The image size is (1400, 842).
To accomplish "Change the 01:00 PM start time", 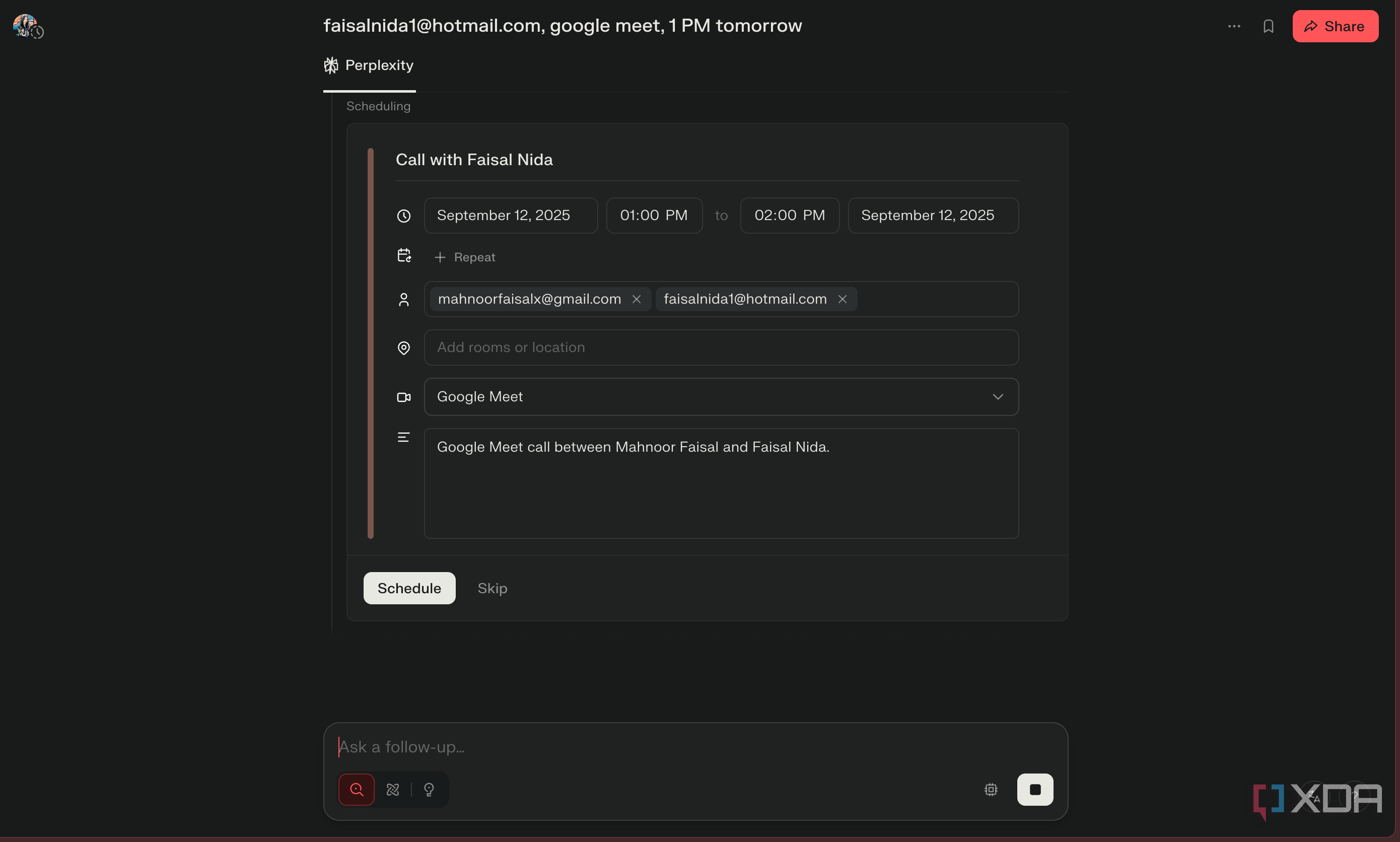I will pyautogui.click(x=654, y=215).
